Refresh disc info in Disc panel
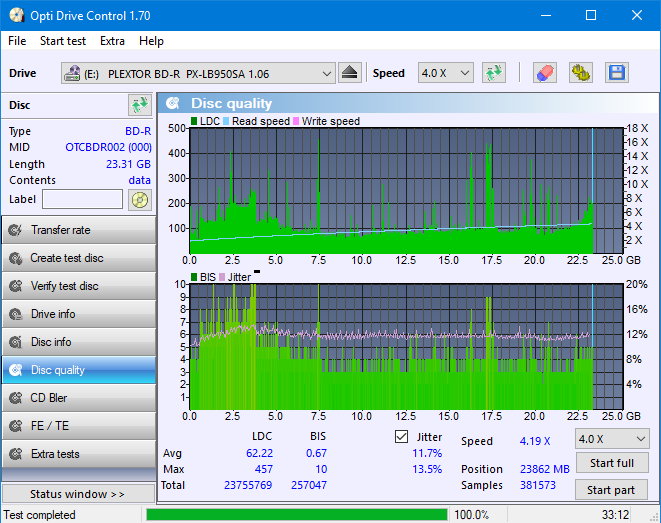This screenshot has height=523, width=661. click(x=140, y=105)
